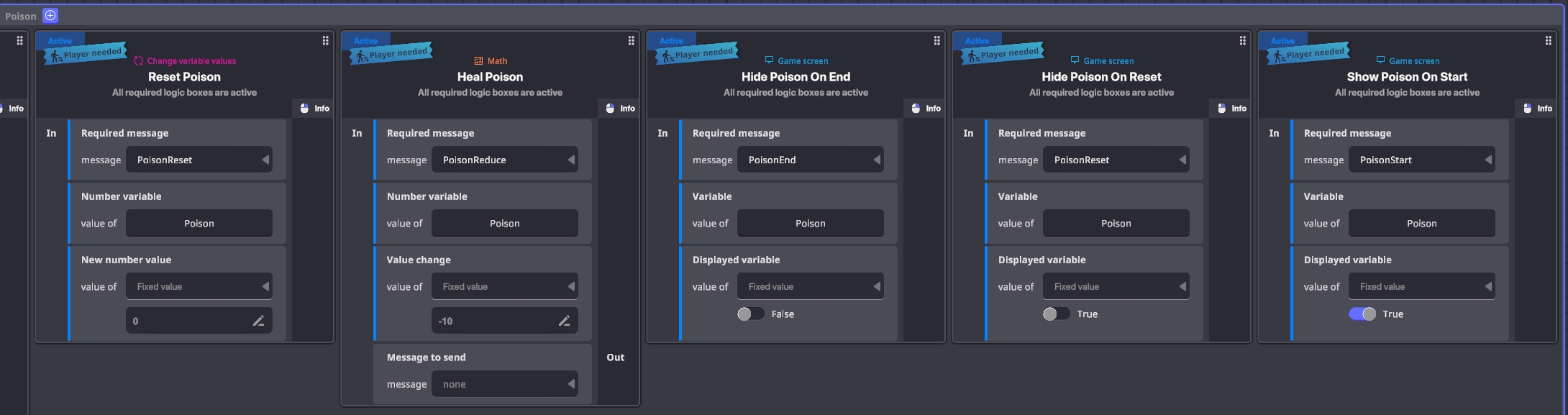Disable displayed variable in Show Poison On Start

tap(1362, 314)
